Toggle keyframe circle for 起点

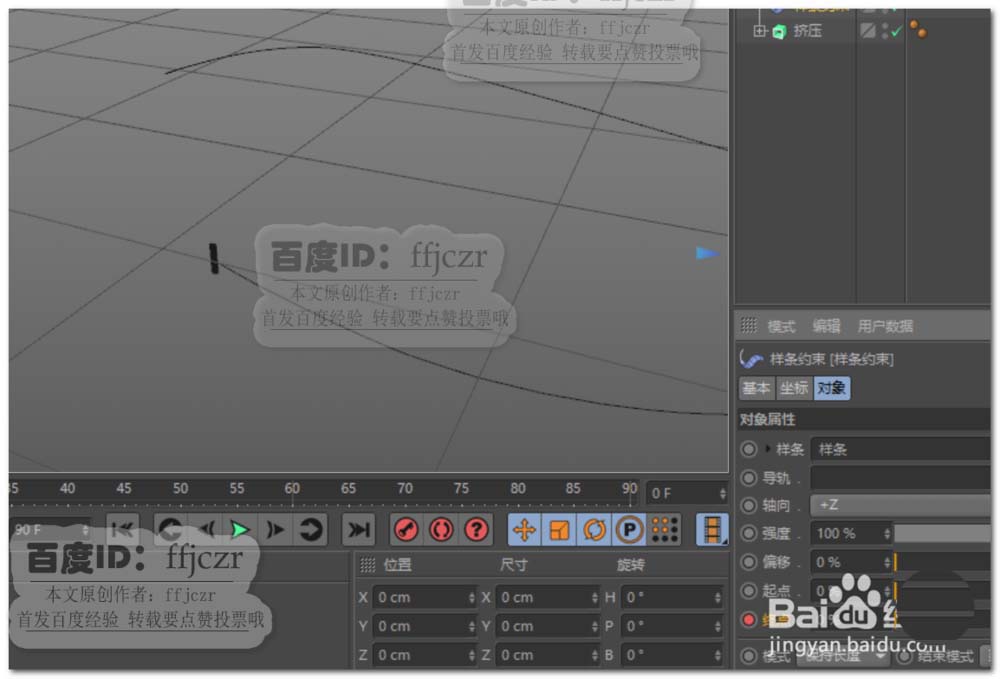pos(749,590)
